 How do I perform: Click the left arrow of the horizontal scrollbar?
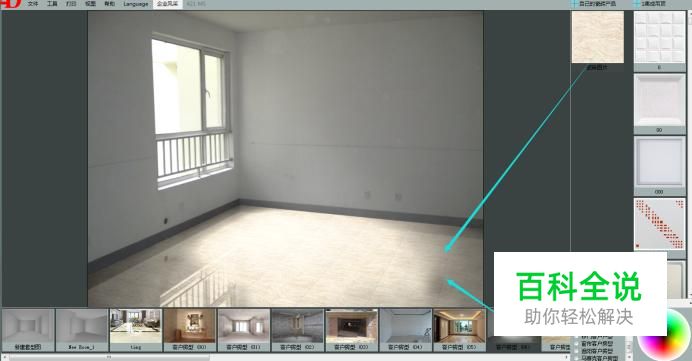(4, 357)
